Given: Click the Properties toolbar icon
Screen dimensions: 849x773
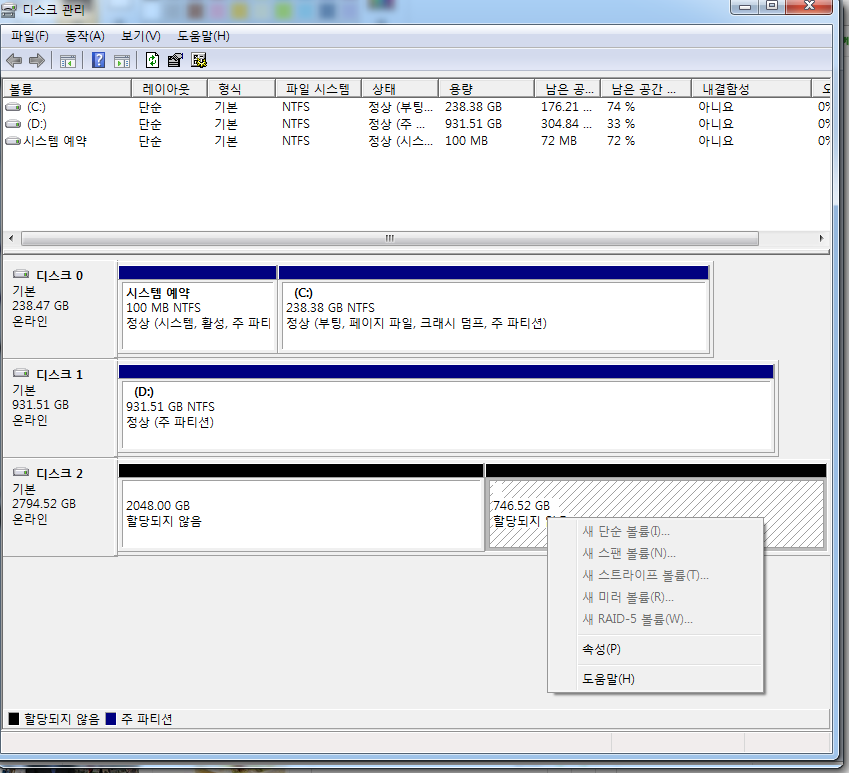Looking at the screenshot, I should [x=176, y=60].
